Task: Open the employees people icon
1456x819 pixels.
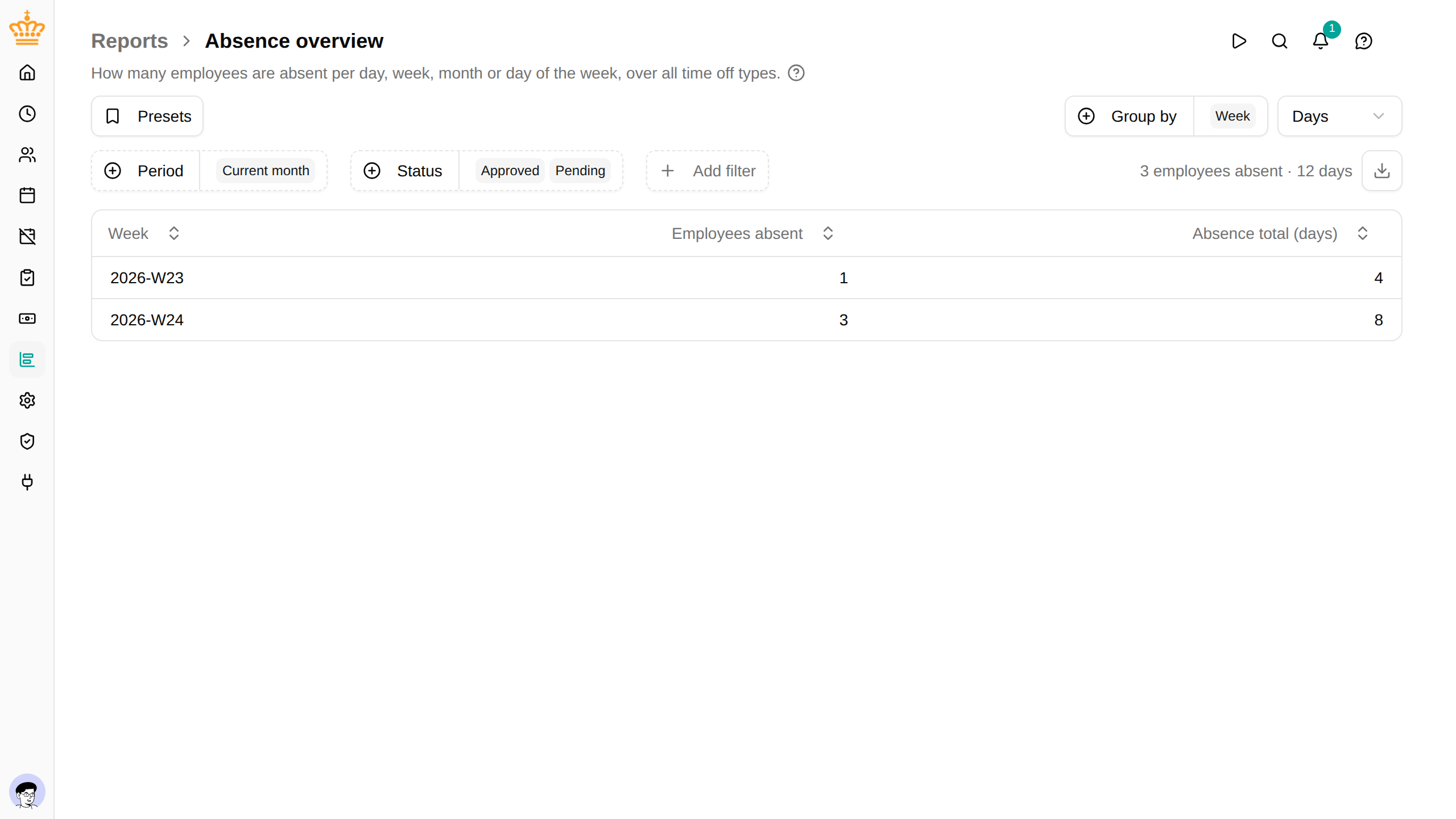Action: point(27,155)
